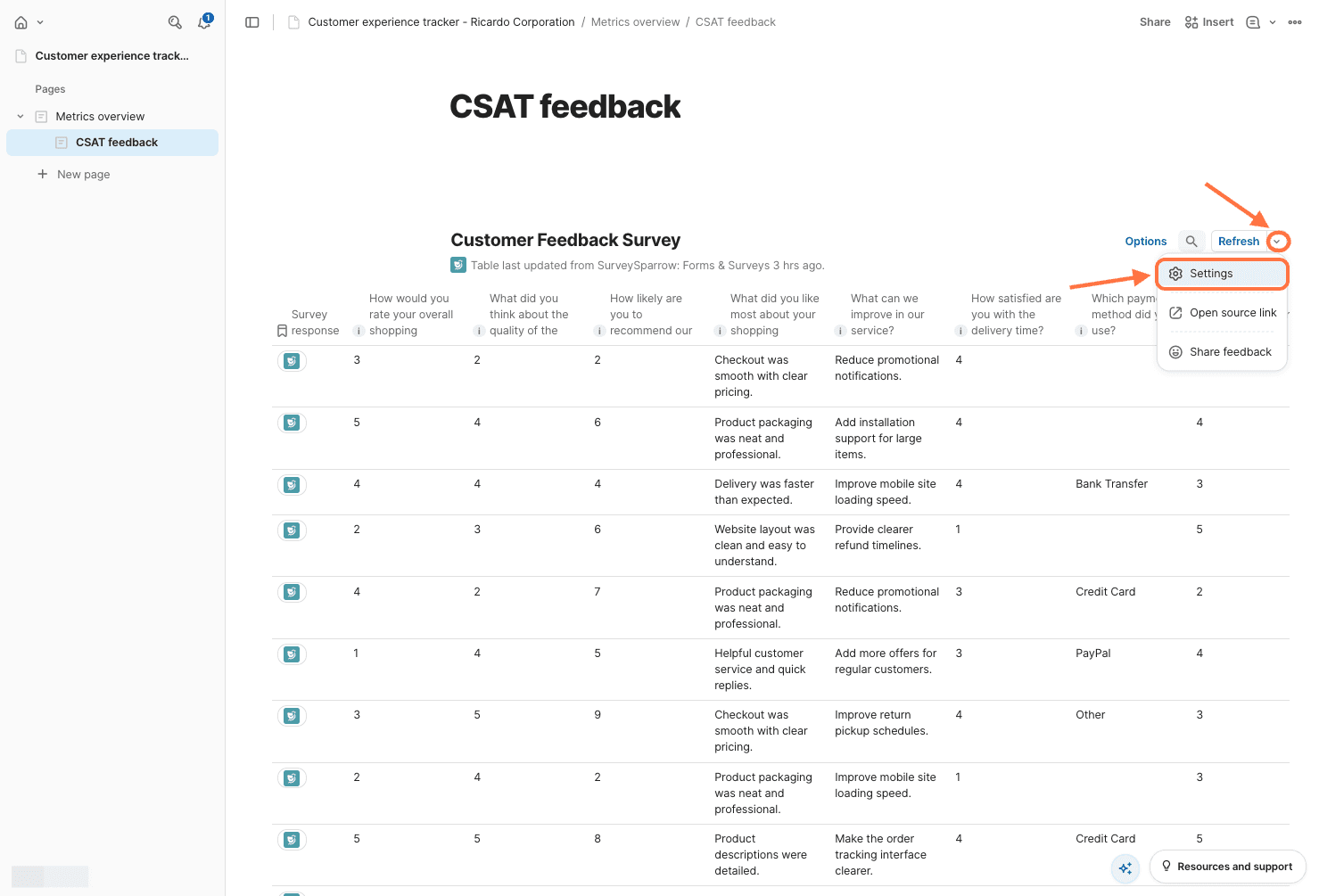
Task: Open the comments icon in top bar
Action: tap(1253, 22)
